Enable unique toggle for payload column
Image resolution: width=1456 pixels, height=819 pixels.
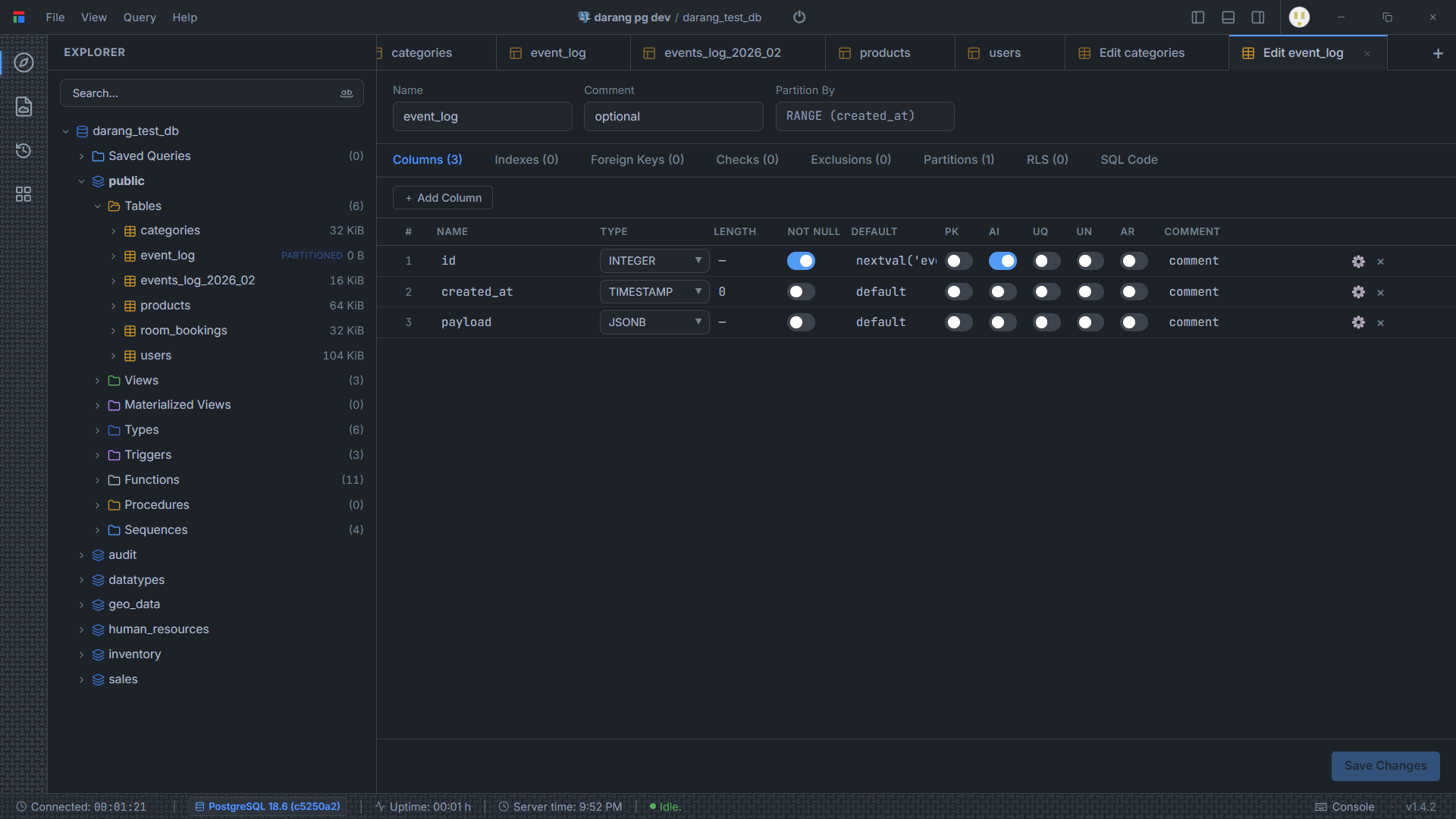1046,322
